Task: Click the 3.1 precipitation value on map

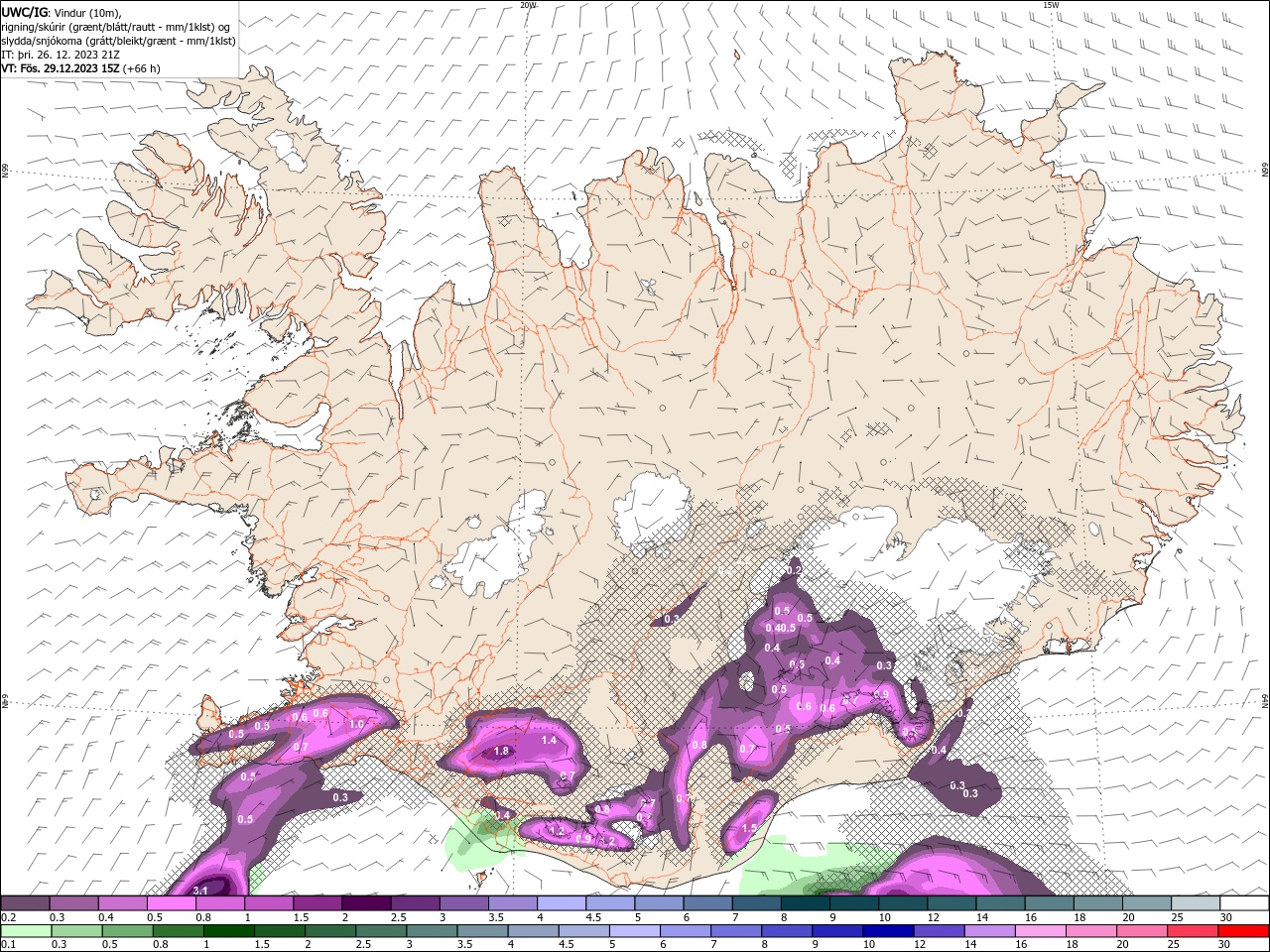Action: coord(199,891)
